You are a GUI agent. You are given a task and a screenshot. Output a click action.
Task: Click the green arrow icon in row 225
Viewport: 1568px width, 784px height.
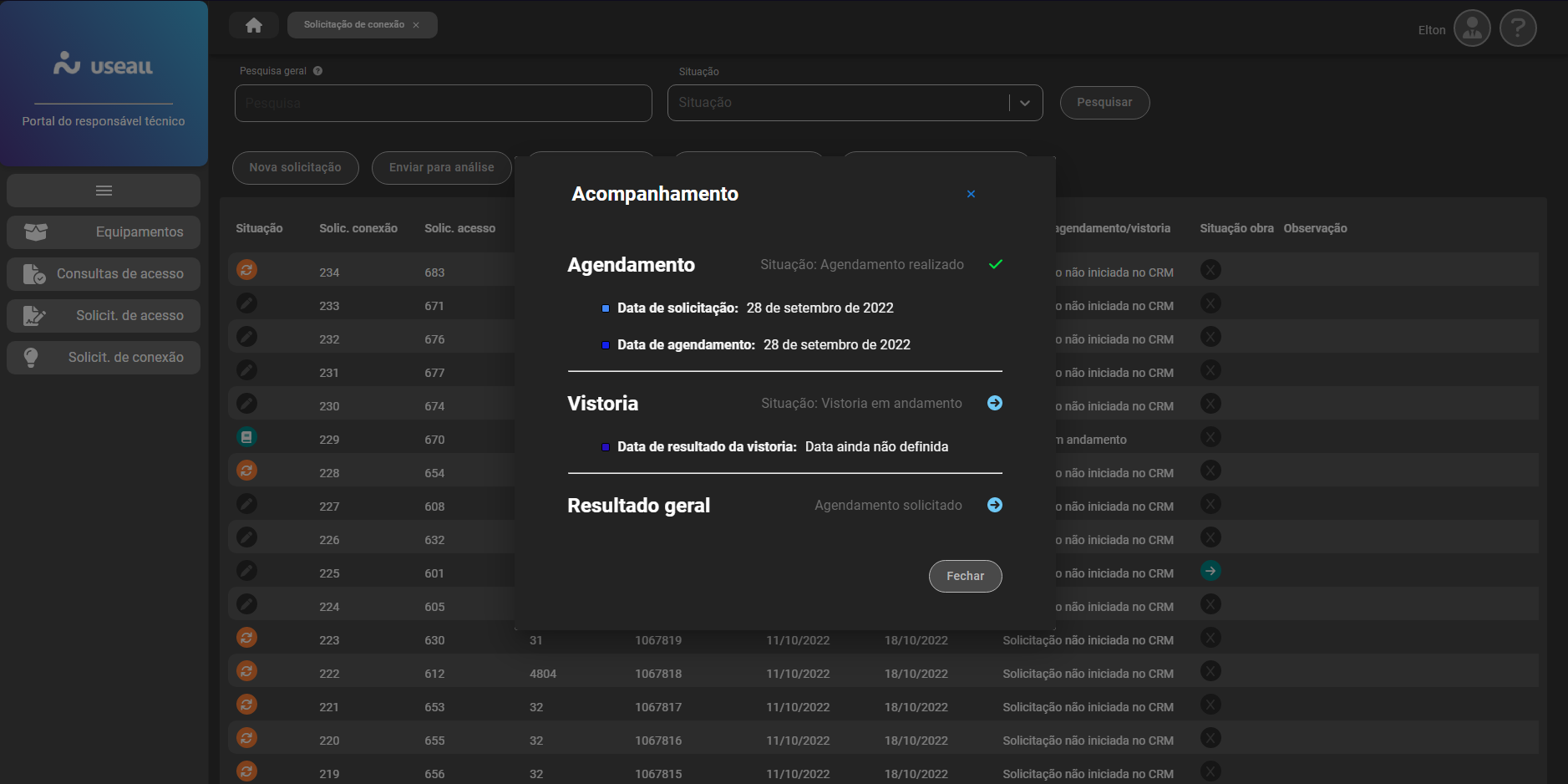(1210, 571)
